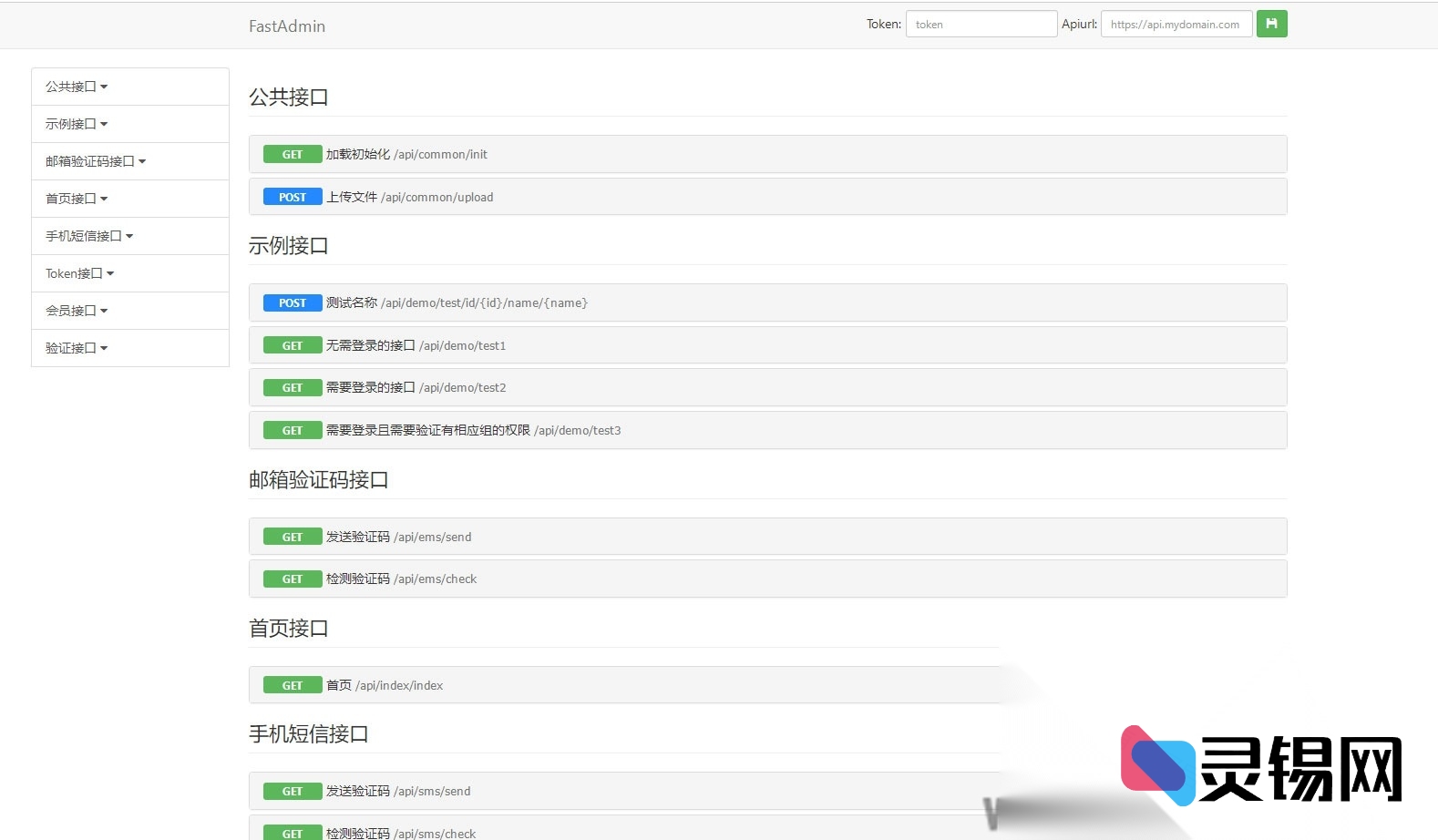Click the GET badge for /api/index/index
Viewport: 1438px width, 840px height.
pos(292,686)
